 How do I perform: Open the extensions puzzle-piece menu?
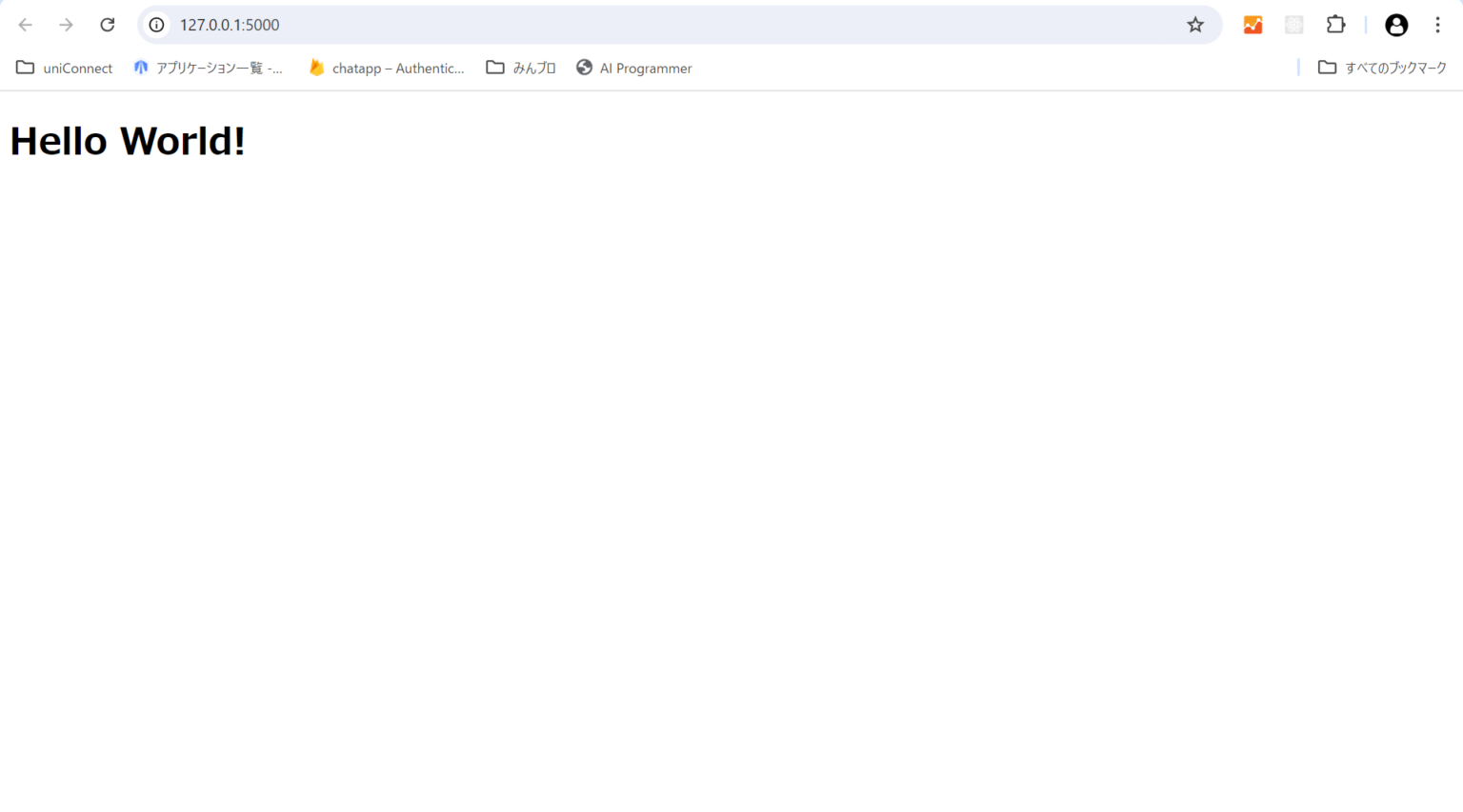(x=1335, y=25)
